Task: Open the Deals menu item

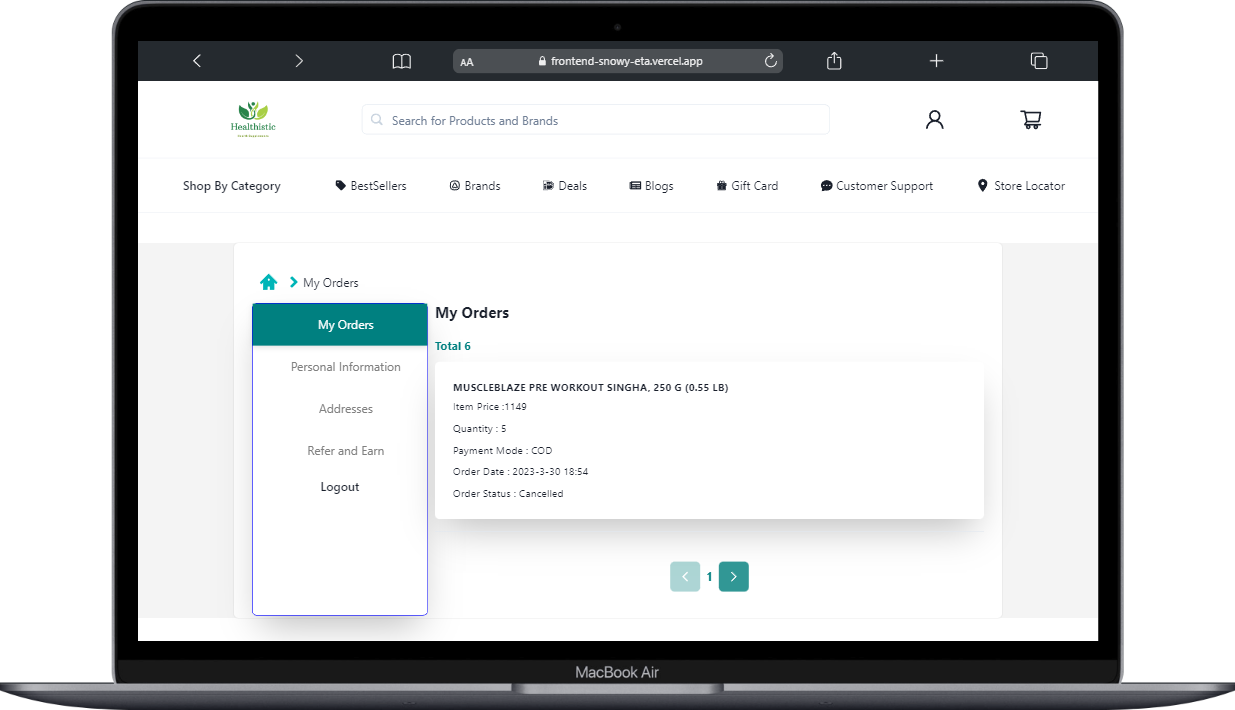Action: tap(565, 186)
